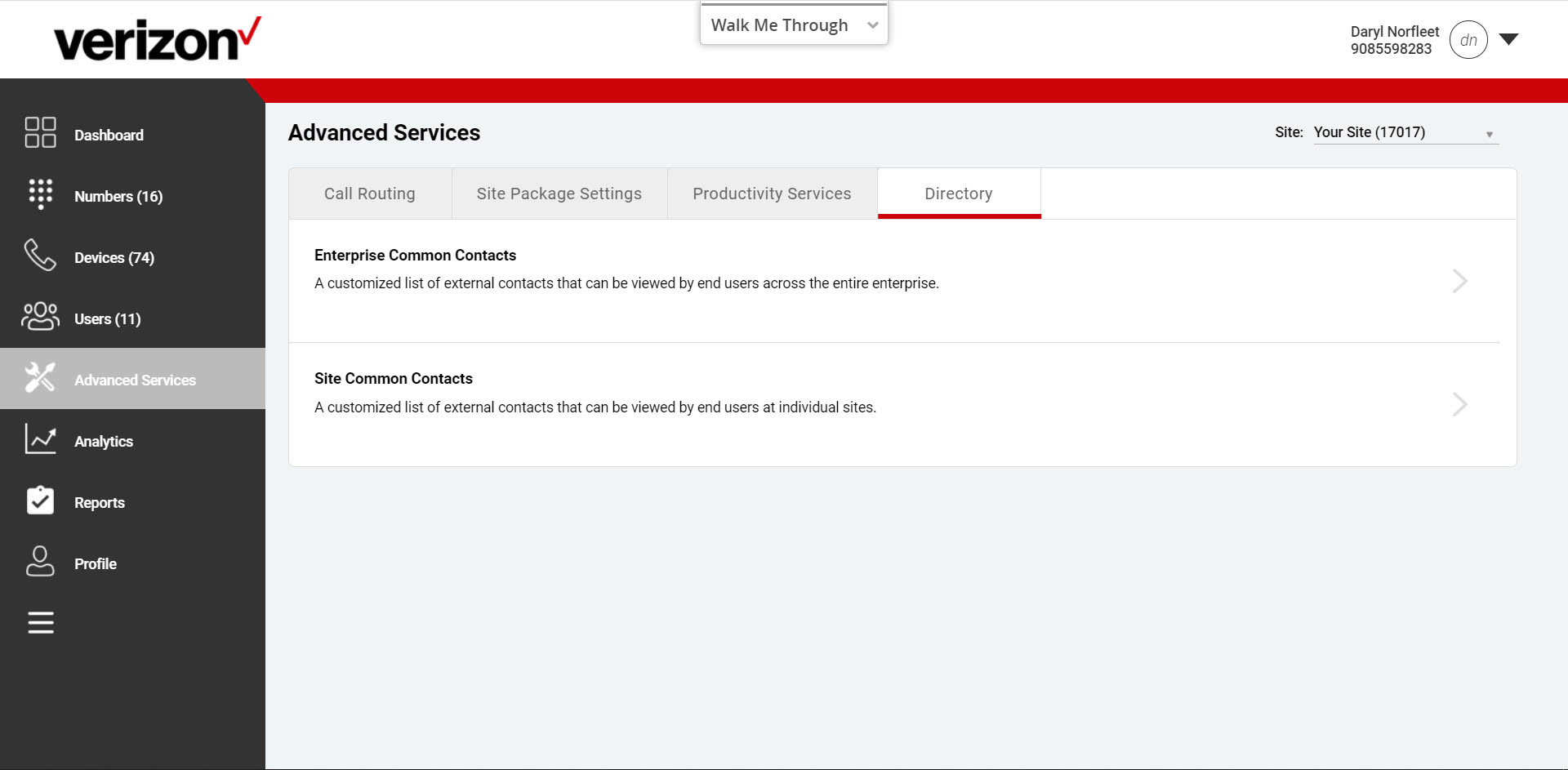Click the individual sites description text
The height and width of the screenshot is (770, 1568).
pyautogui.click(x=595, y=407)
